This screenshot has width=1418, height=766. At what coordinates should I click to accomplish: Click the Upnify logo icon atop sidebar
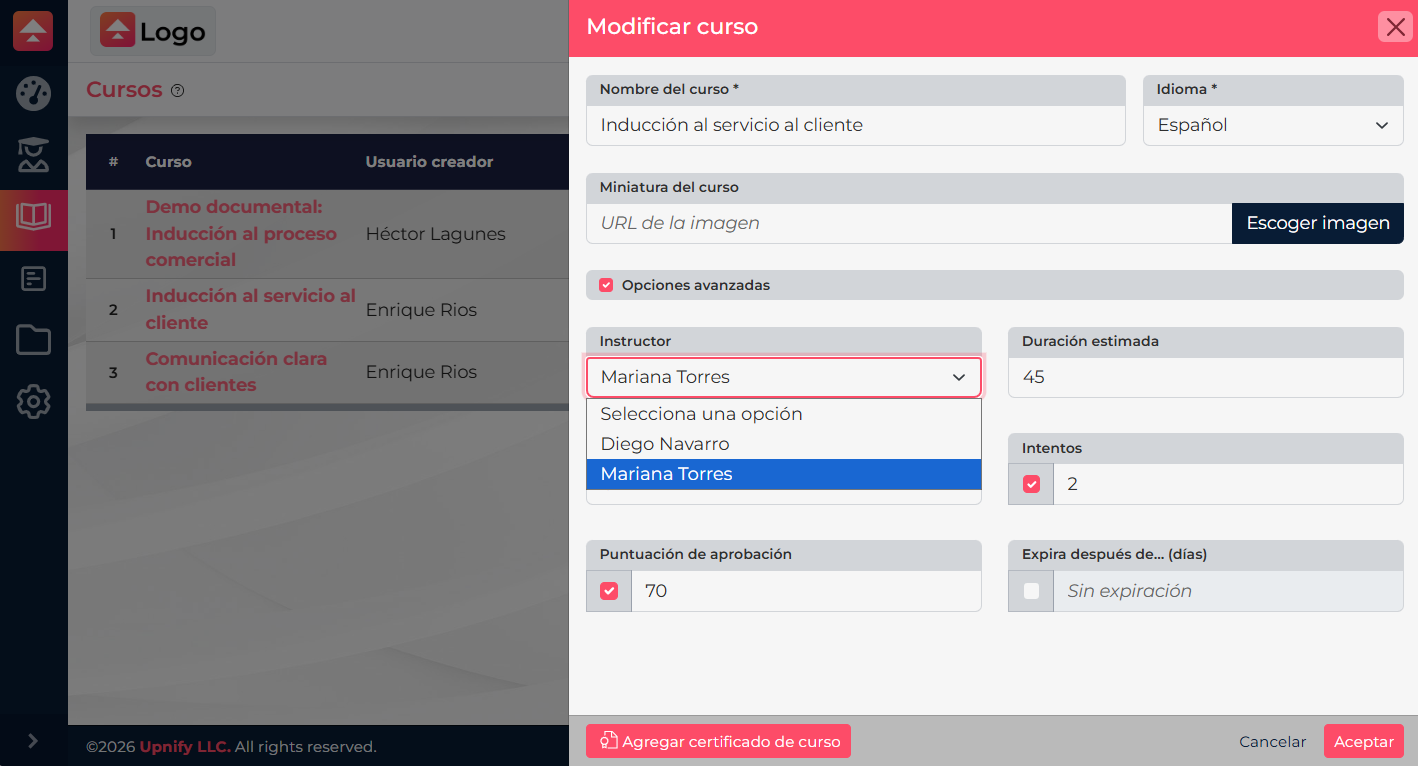33,31
